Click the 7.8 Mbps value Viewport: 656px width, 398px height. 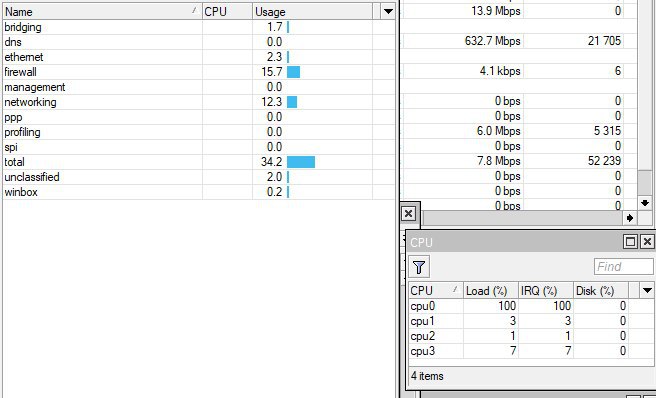(499, 161)
